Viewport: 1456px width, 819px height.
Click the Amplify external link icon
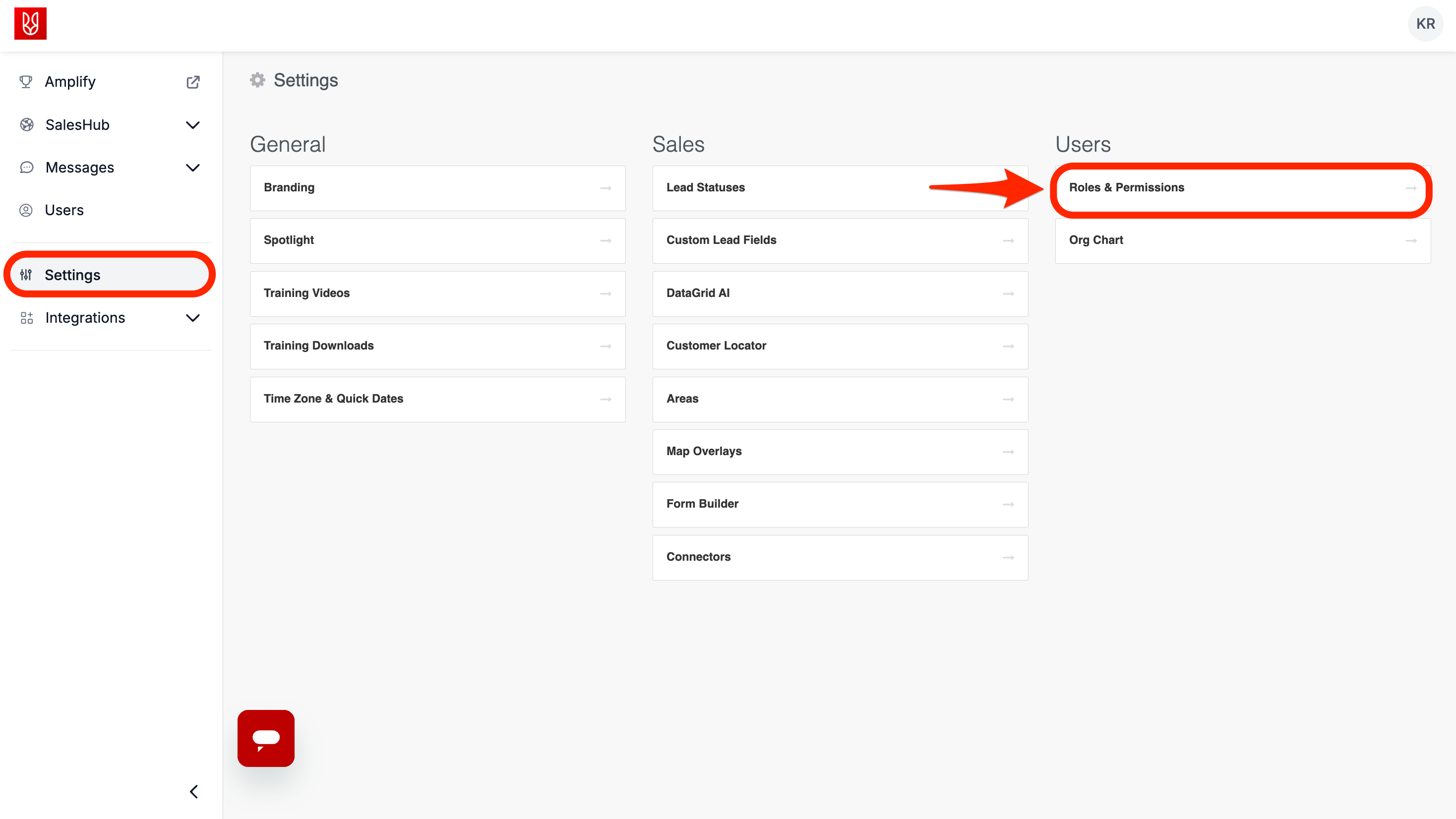[193, 82]
